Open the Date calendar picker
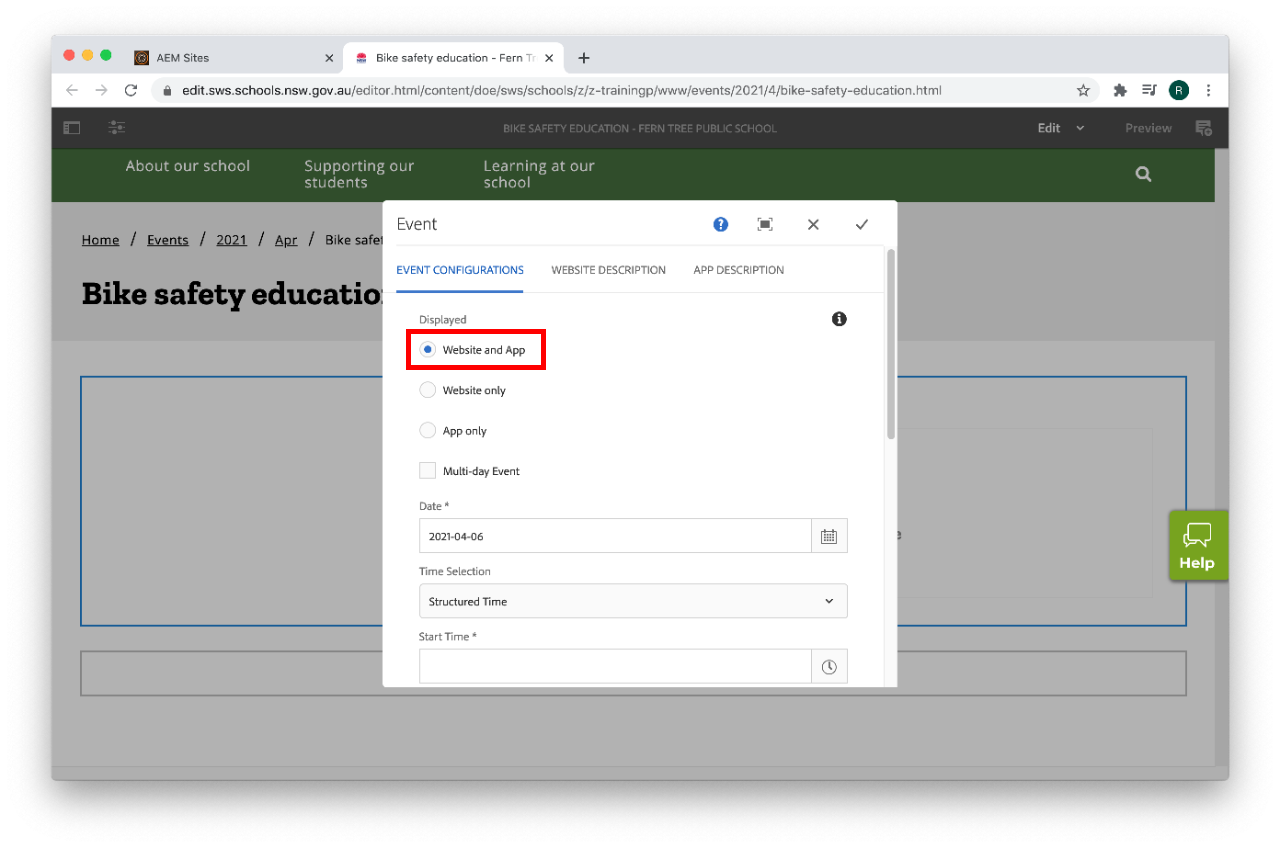The image size is (1280, 848). (x=829, y=536)
